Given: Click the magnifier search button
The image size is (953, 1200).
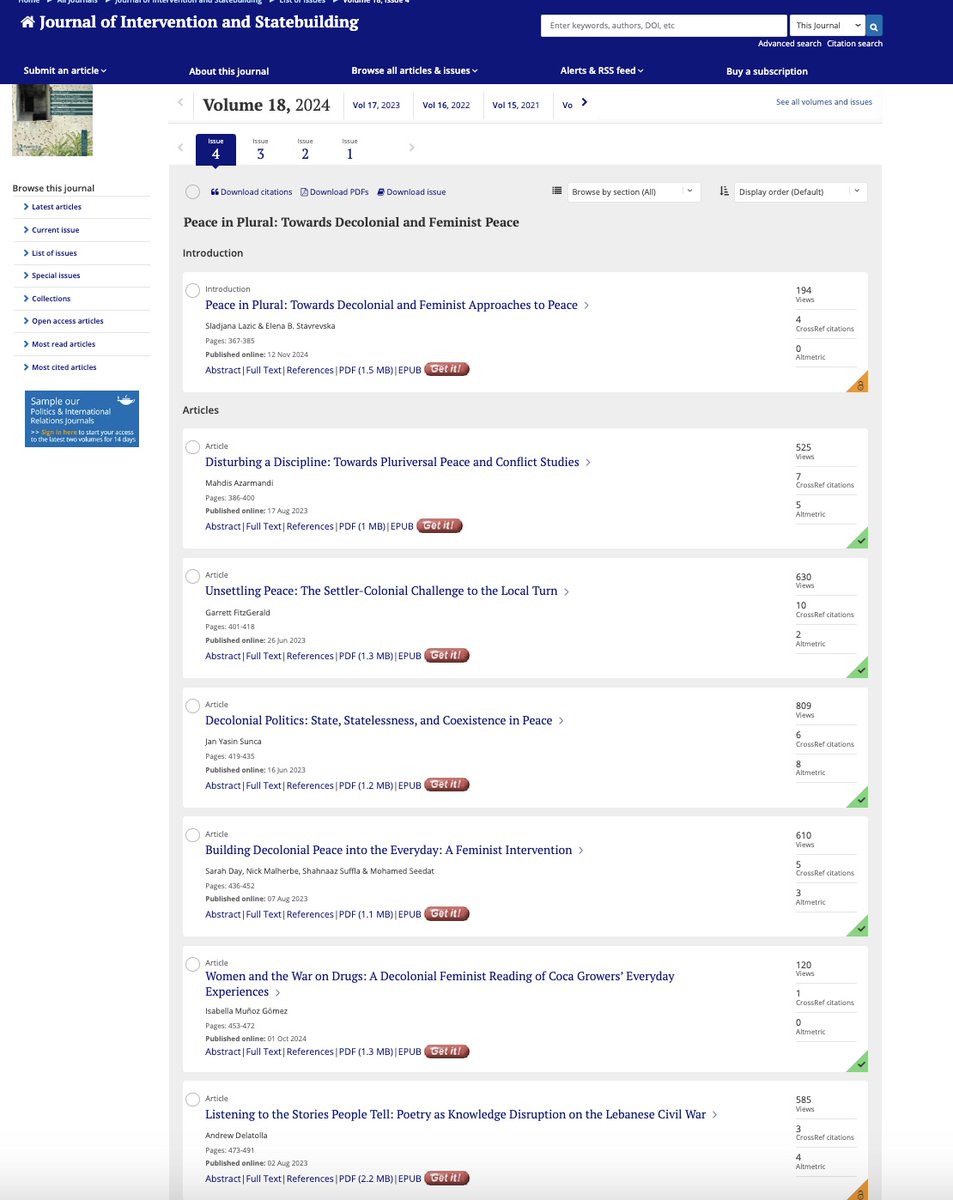Looking at the screenshot, I should click(x=875, y=26).
